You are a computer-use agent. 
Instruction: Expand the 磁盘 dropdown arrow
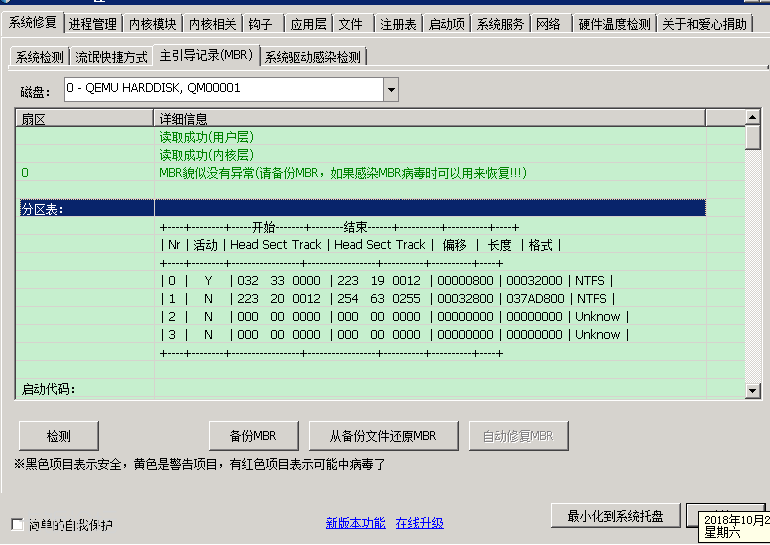pyautogui.click(x=391, y=89)
